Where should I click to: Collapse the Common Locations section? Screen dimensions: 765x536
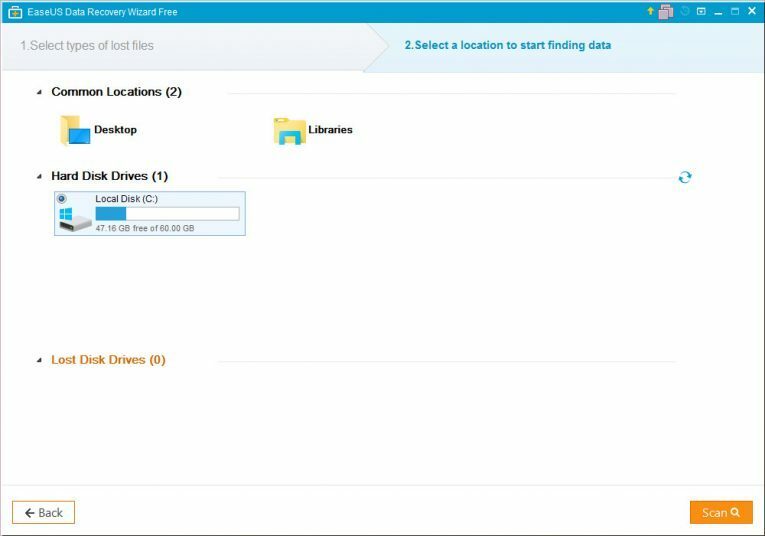tap(39, 92)
